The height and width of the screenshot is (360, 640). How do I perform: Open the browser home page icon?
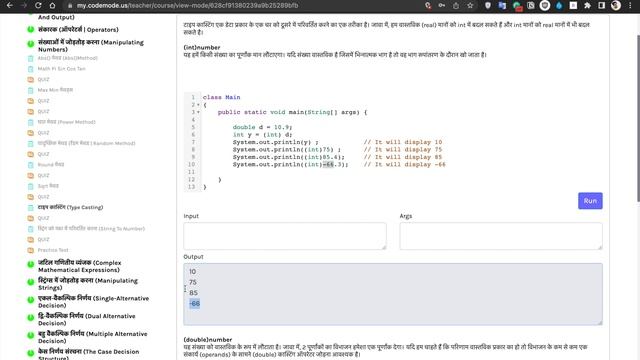point(52,5)
